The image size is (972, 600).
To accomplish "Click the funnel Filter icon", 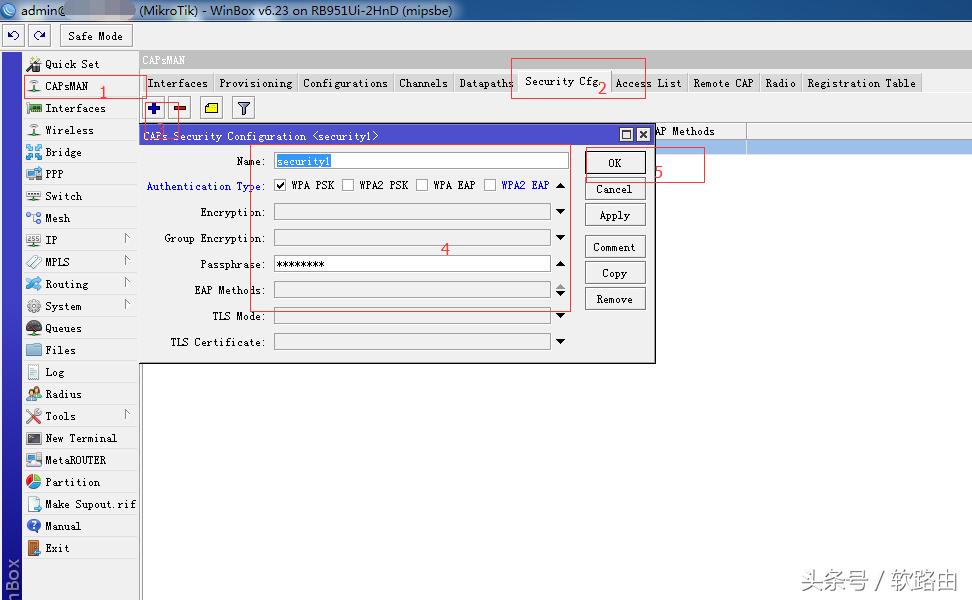I will point(243,108).
